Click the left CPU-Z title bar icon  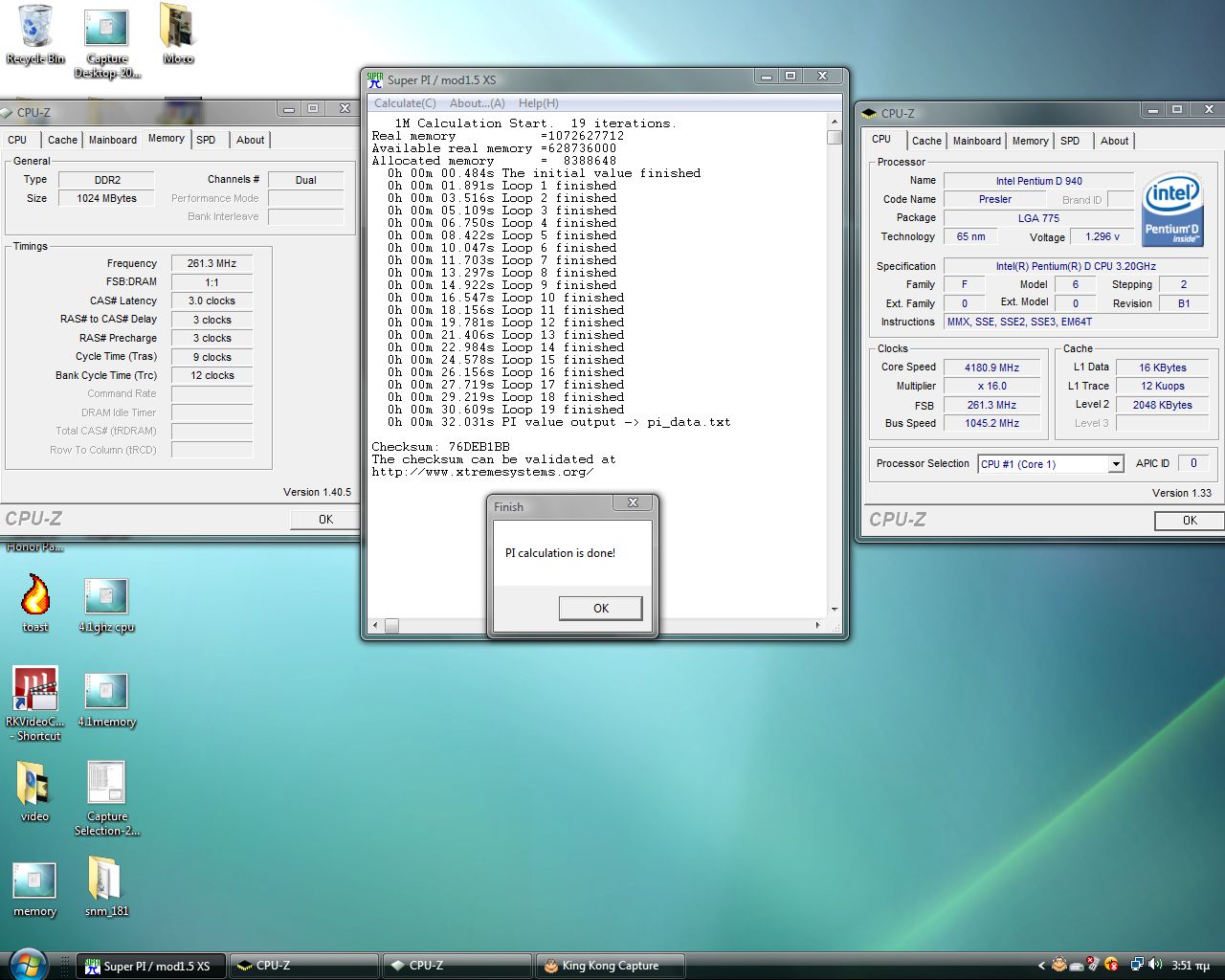pos(6,112)
